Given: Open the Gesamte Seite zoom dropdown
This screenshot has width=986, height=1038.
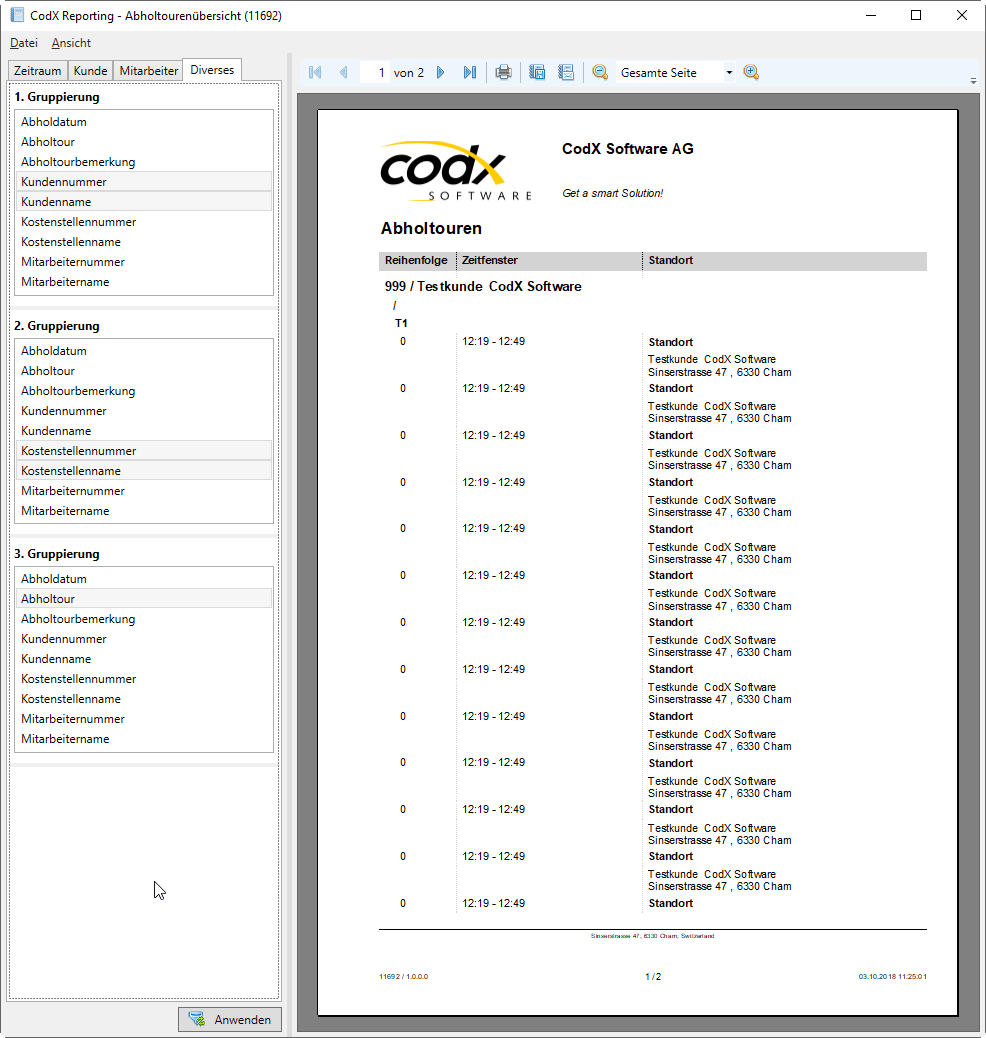Looking at the screenshot, I should pyautogui.click(x=729, y=73).
